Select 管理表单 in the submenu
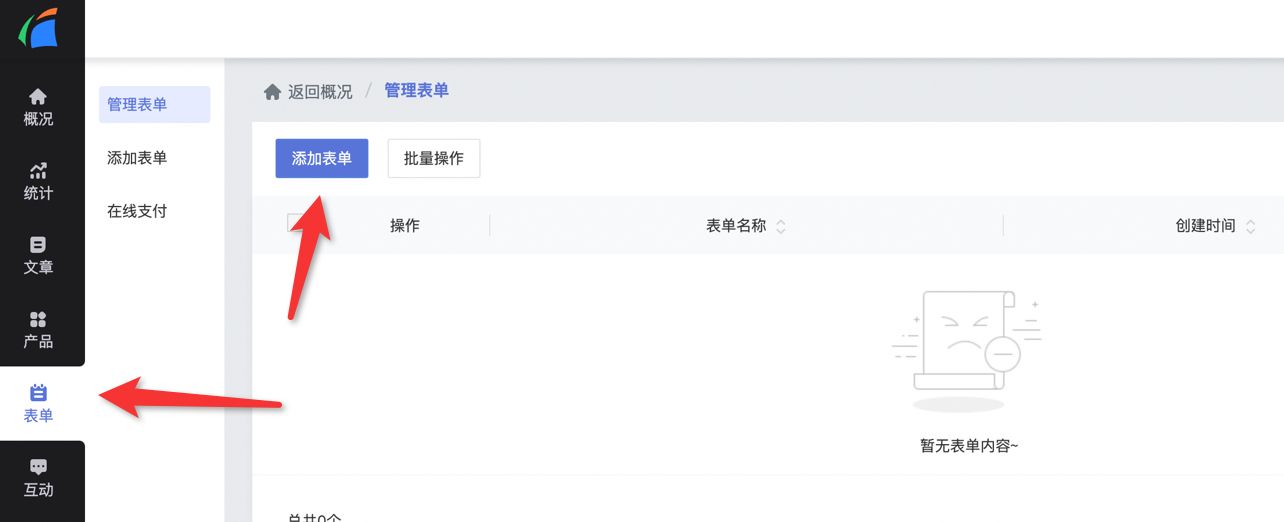Screen dimensions: 1284x522 137,104
